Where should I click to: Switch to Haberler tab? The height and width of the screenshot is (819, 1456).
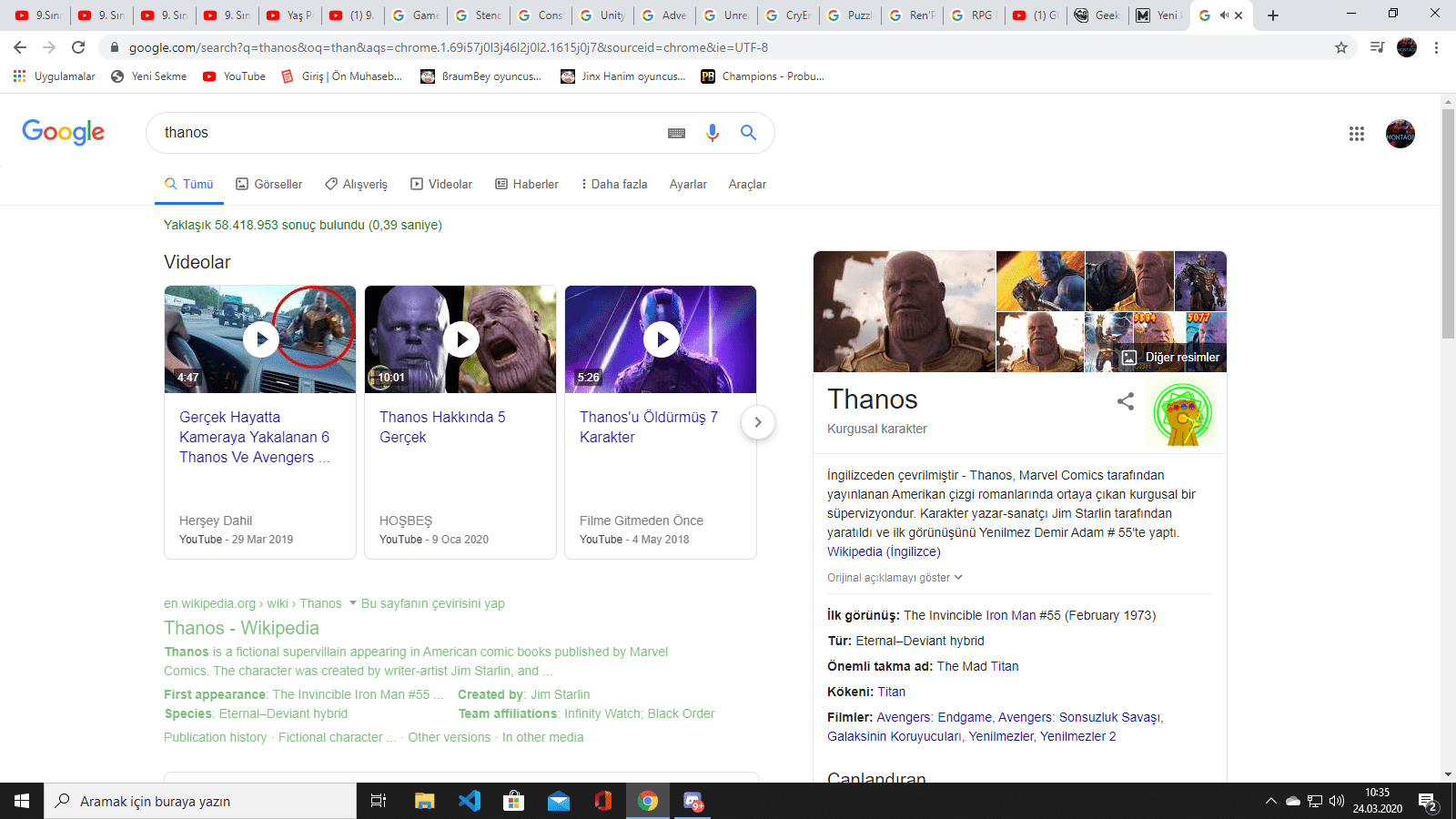click(x=527, y=184)
